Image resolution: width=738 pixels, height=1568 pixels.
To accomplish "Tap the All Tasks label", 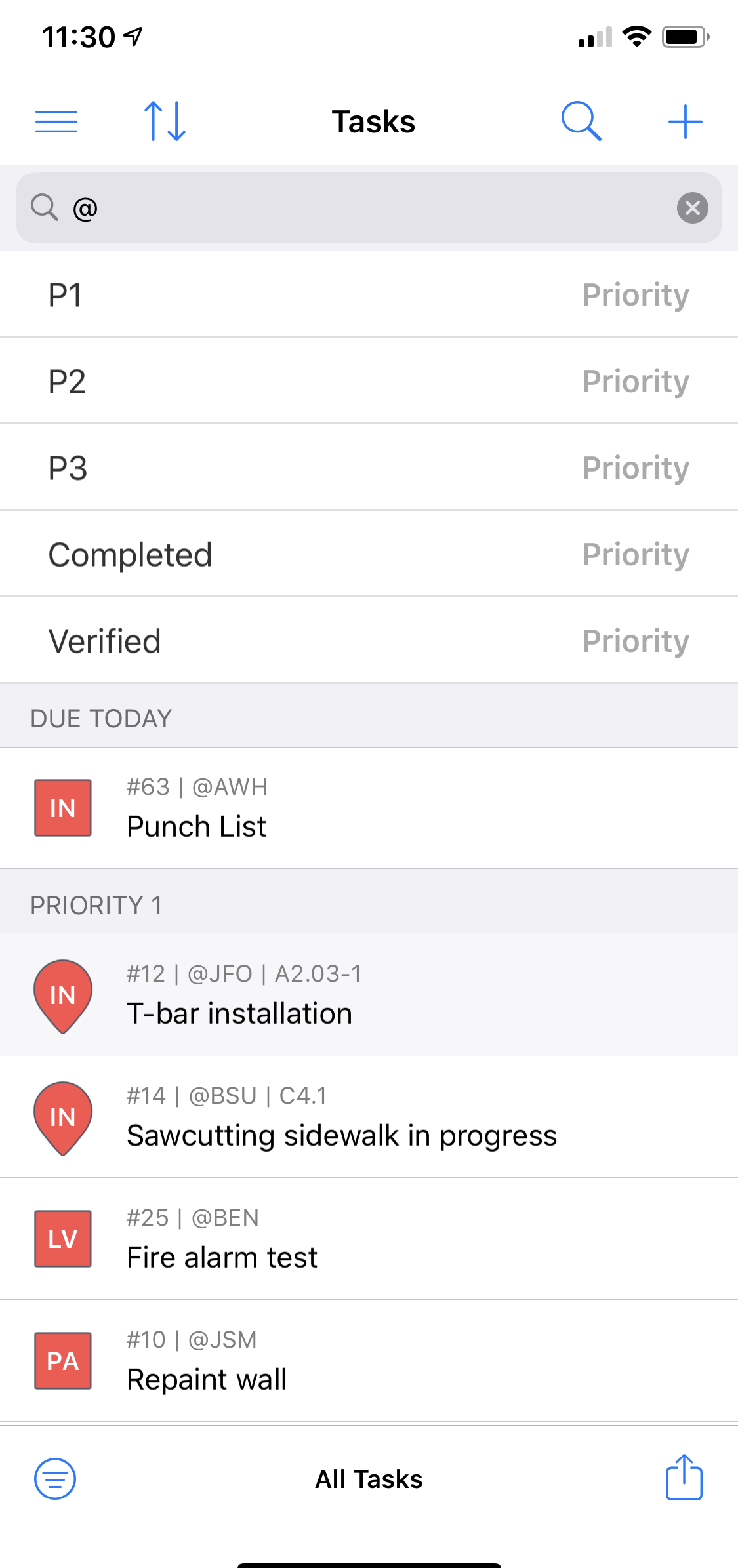I will (x=369, y=1479).
